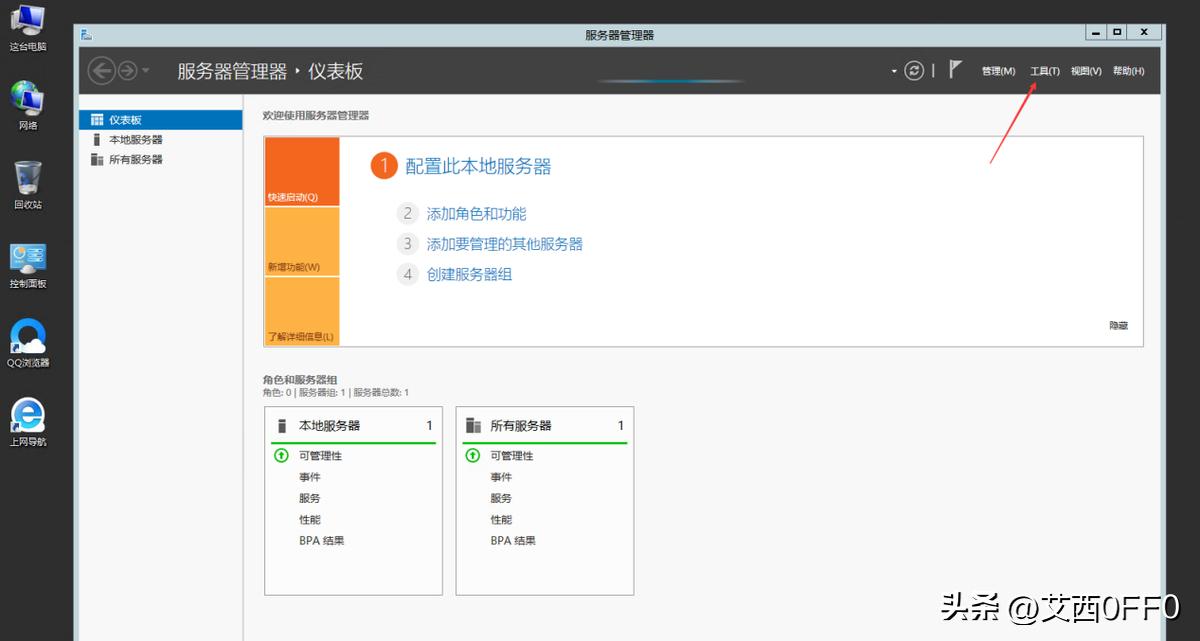Click the server icon in the 本地服务器 tile header
The image size is (1200, 641).
281,424
